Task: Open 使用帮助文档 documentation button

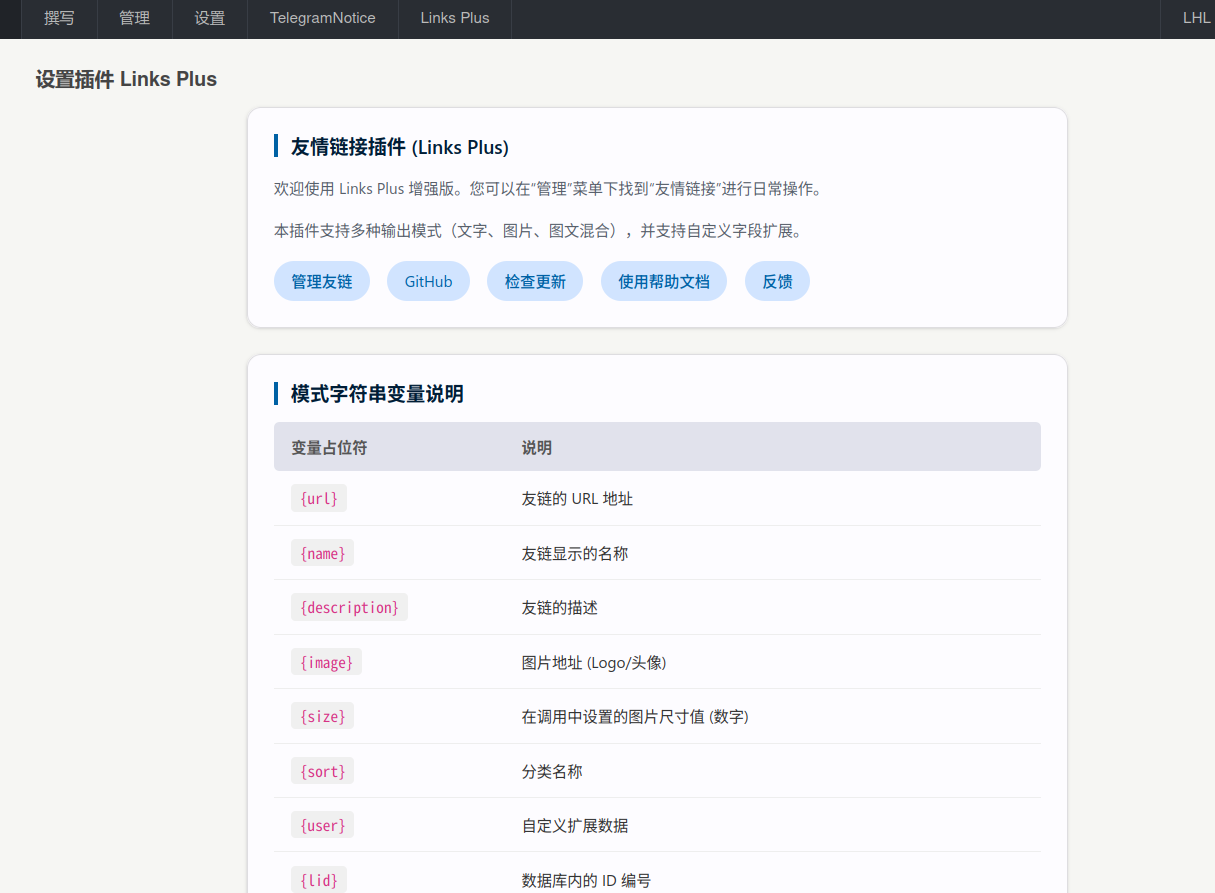Action: pos(663,282)
